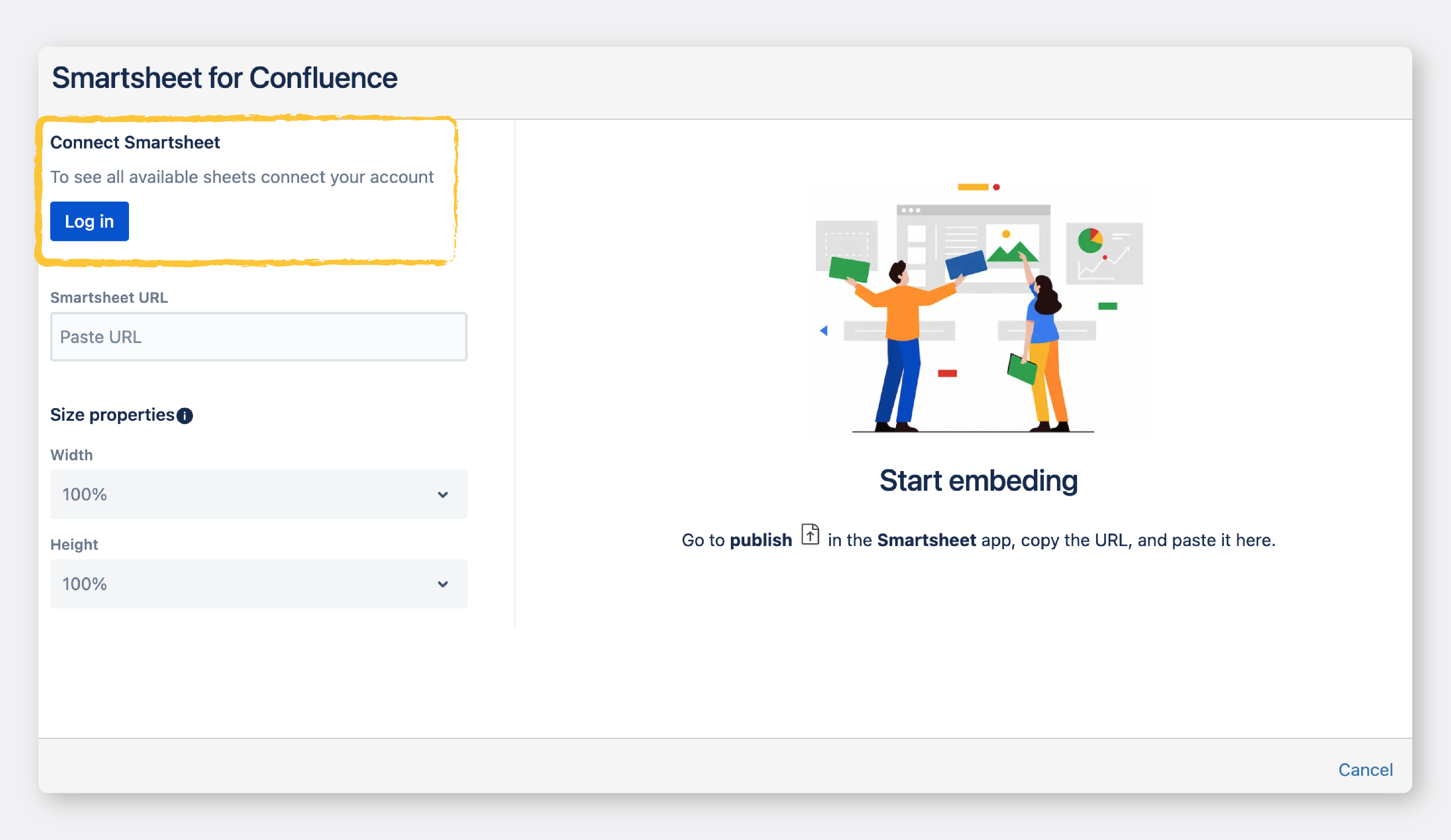The image size is (1451, 840).
Task: Click the Start embeding illustration
Action: click(979, 308)
